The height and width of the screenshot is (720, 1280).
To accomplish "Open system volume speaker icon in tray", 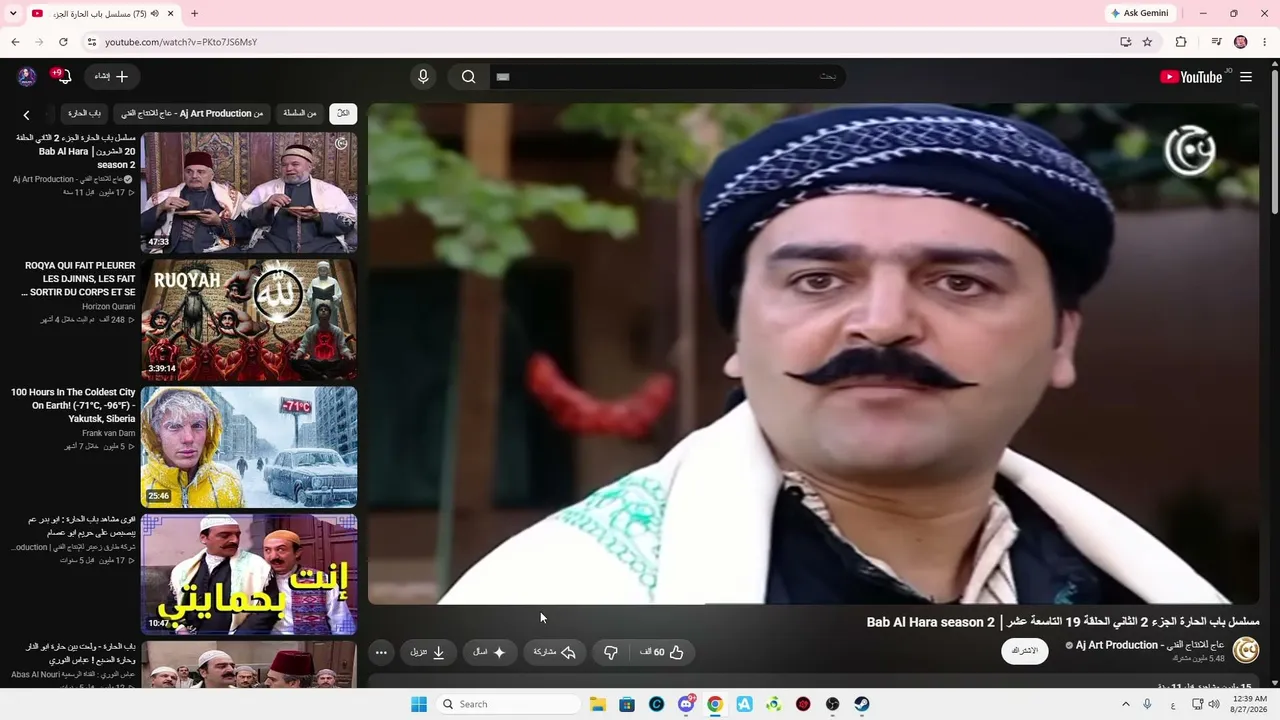I will tap(1214, 704).
